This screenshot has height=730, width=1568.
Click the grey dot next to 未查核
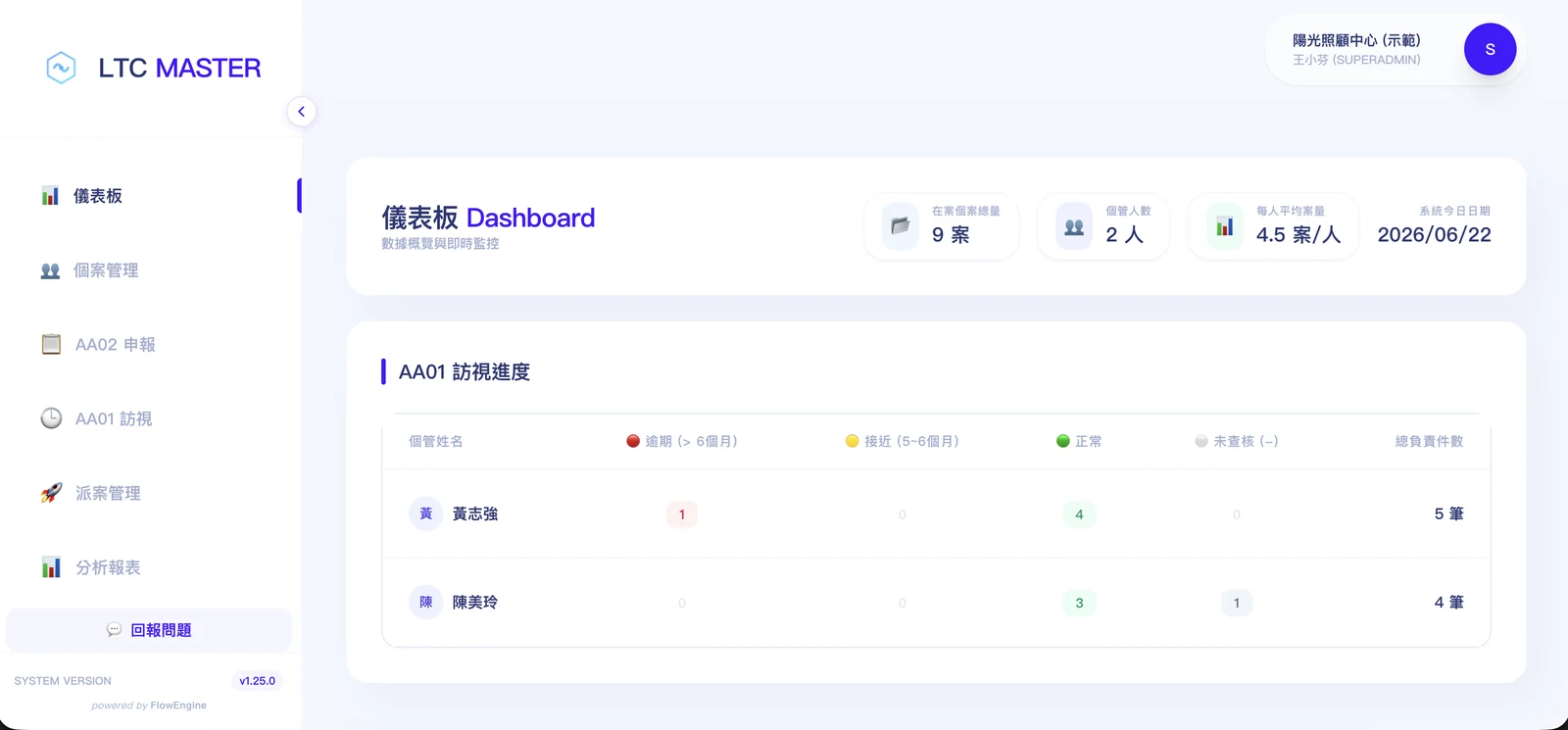point(1201,441)
